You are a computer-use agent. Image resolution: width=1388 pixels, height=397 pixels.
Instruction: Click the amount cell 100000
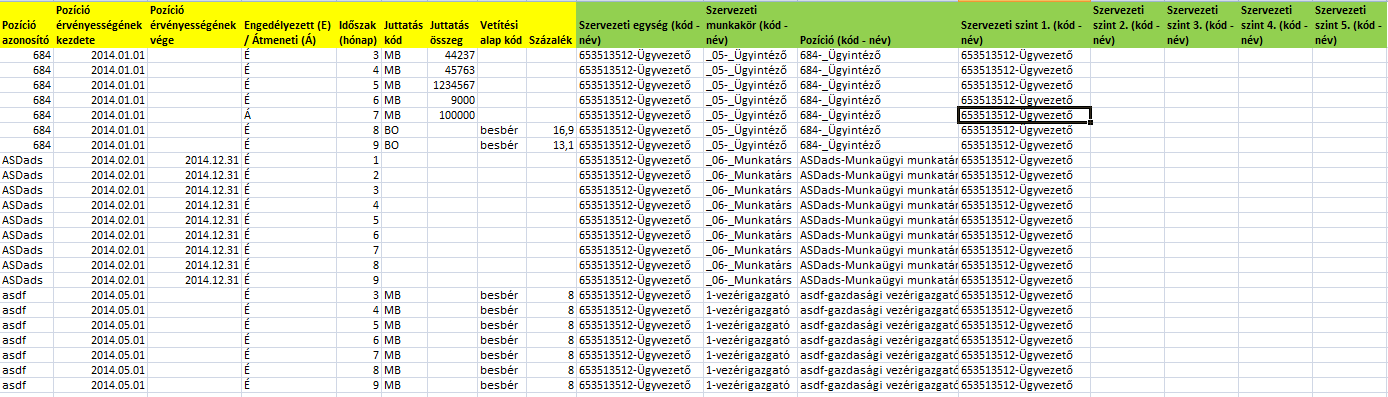(452, 115)
